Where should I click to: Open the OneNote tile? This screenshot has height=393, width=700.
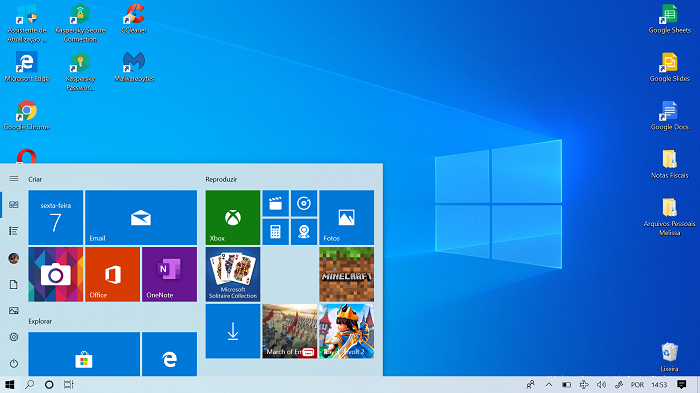[x=169, y=274]
